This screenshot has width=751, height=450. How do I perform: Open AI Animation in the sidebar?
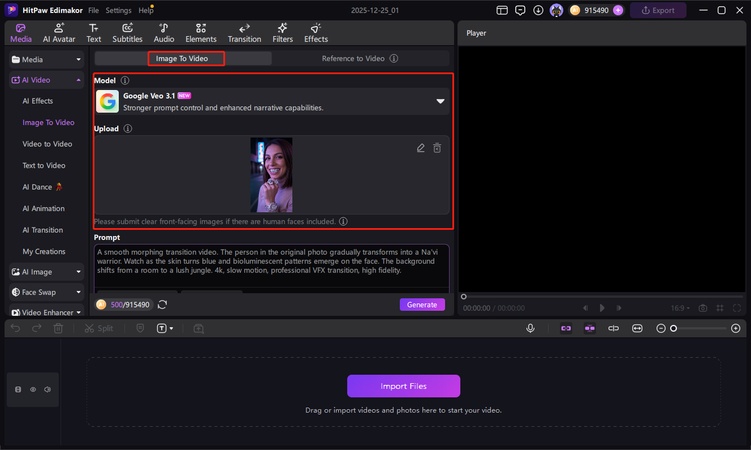(43, 209)
